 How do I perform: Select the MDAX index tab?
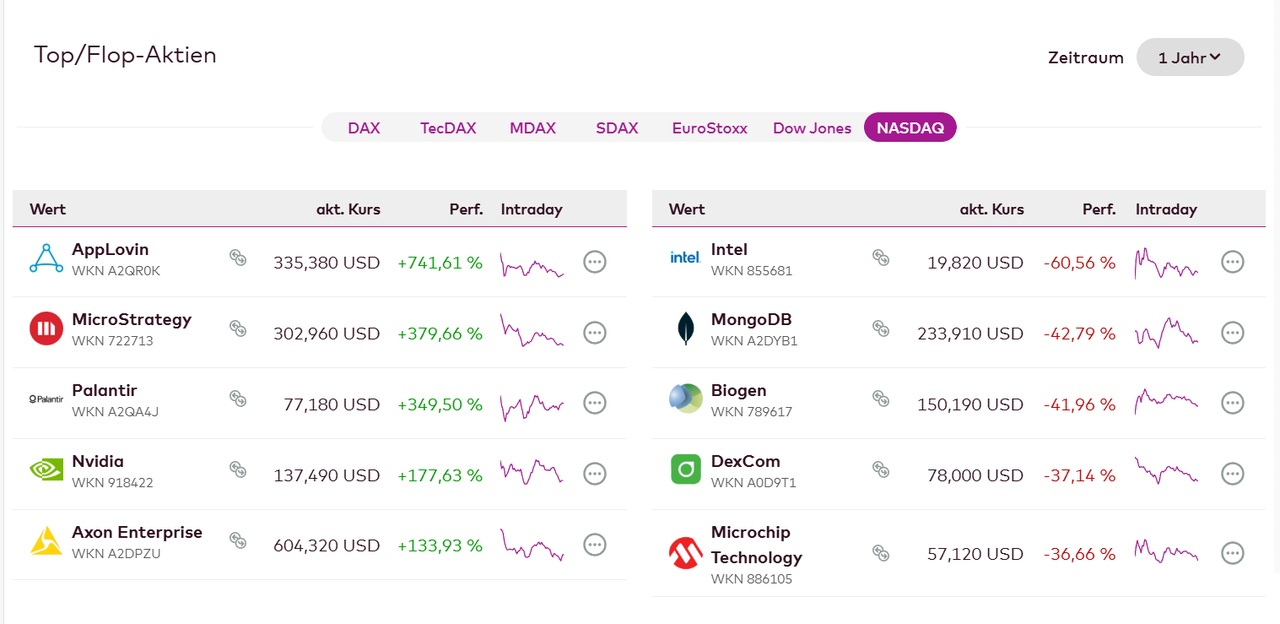532,128
